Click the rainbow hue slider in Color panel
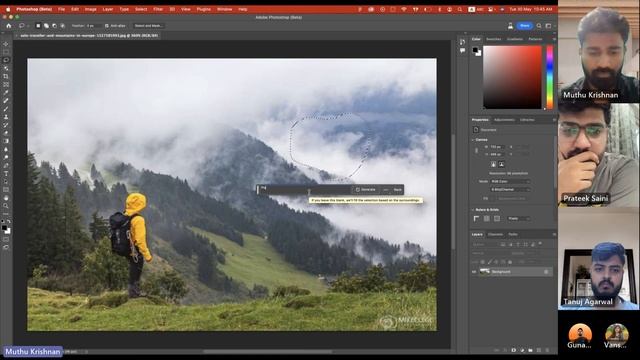640x360 pixels. click(550, 77)
